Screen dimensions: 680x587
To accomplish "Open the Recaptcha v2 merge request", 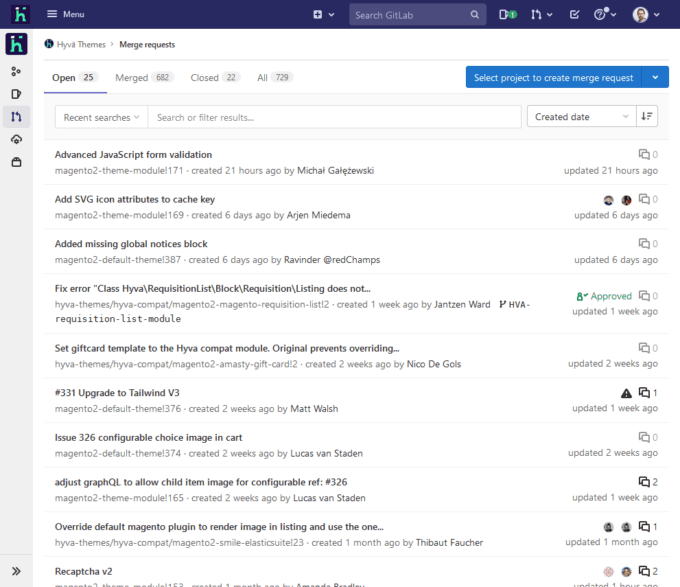I will pyautogui.click(x=83, y=571).
